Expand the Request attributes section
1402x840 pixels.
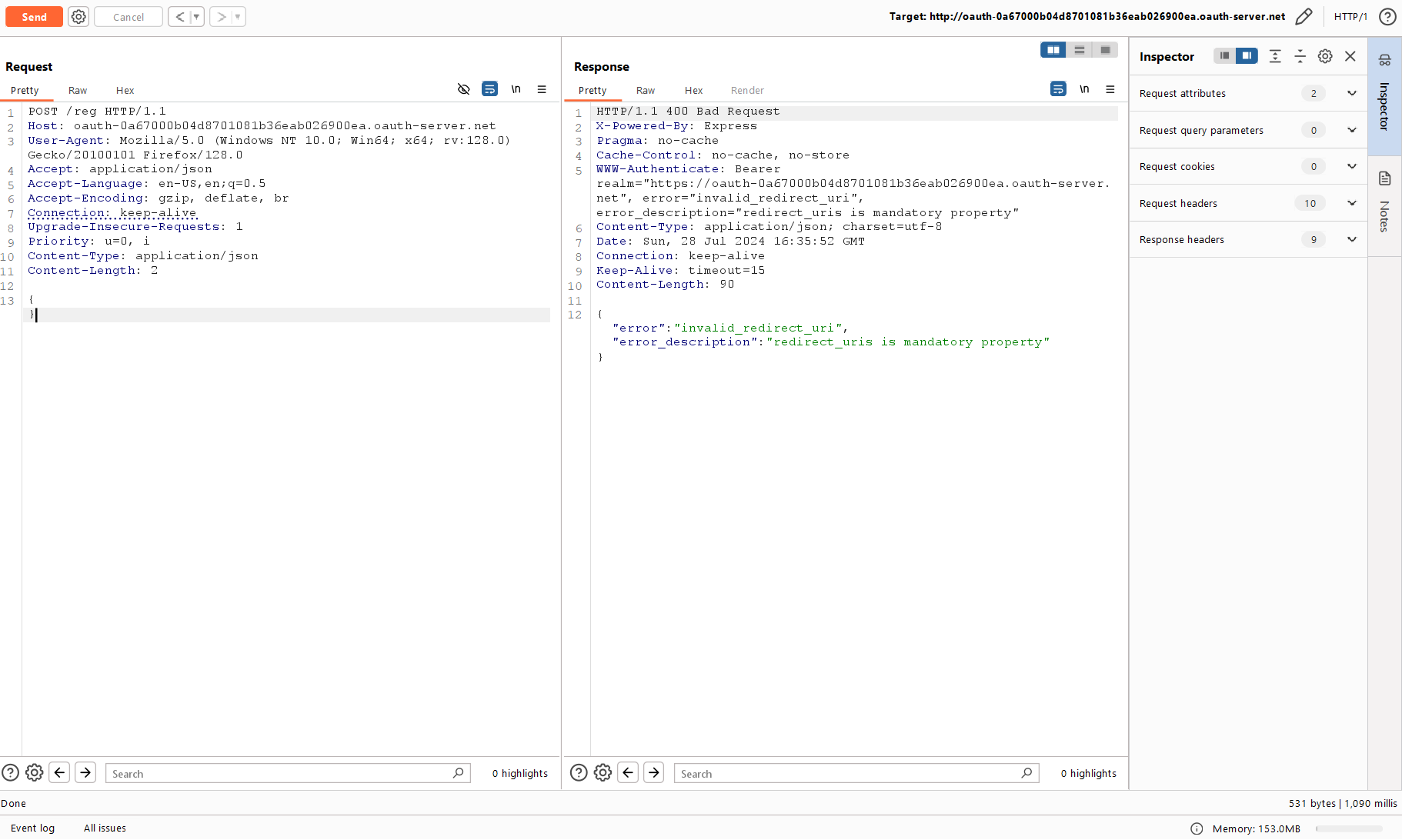point(1351,93)
